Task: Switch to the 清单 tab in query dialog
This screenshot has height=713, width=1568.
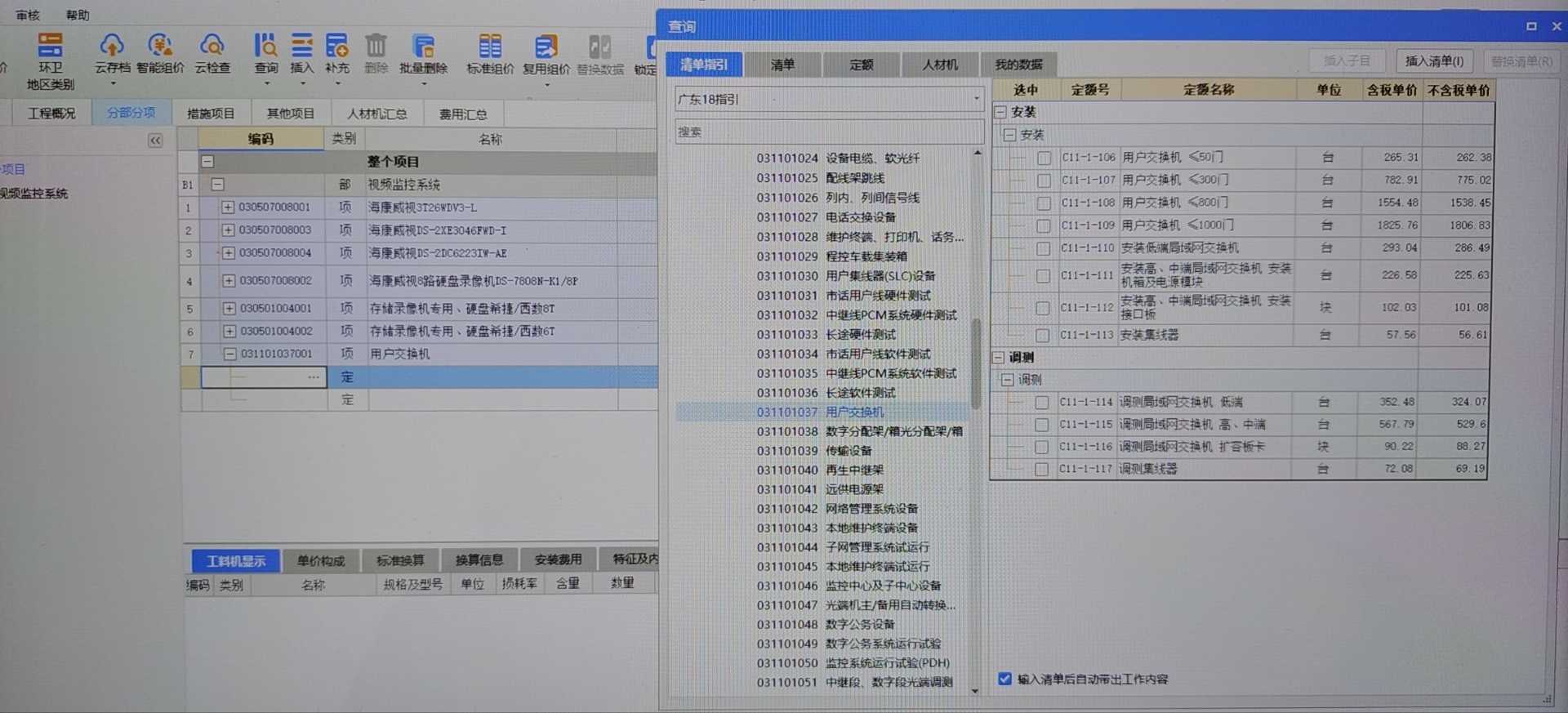Action: pos(782,65)
